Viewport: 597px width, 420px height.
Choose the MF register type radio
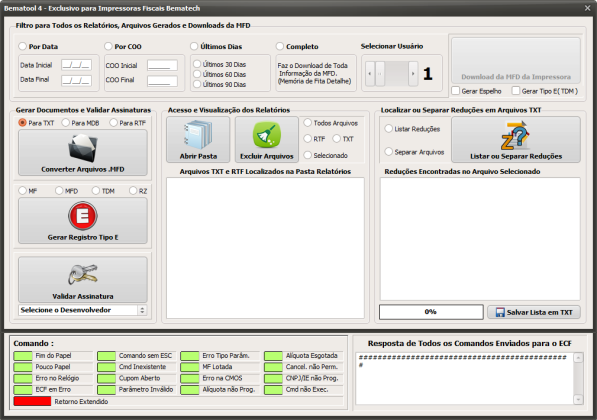(22, 190)
